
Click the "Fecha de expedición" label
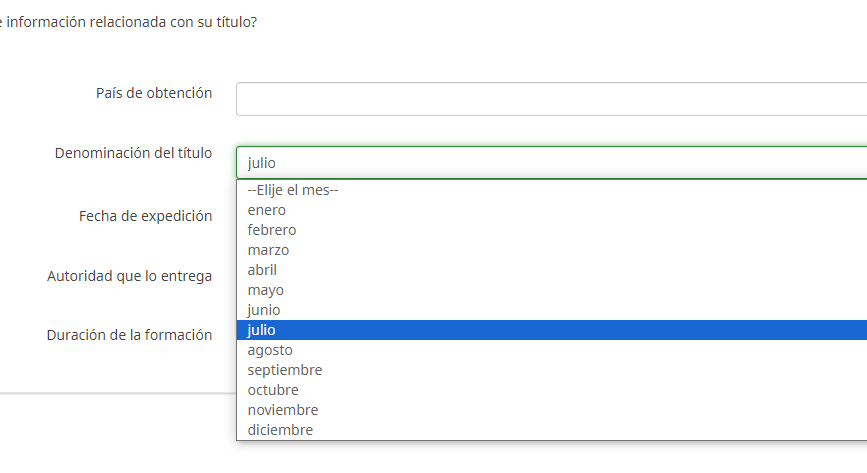145,216
